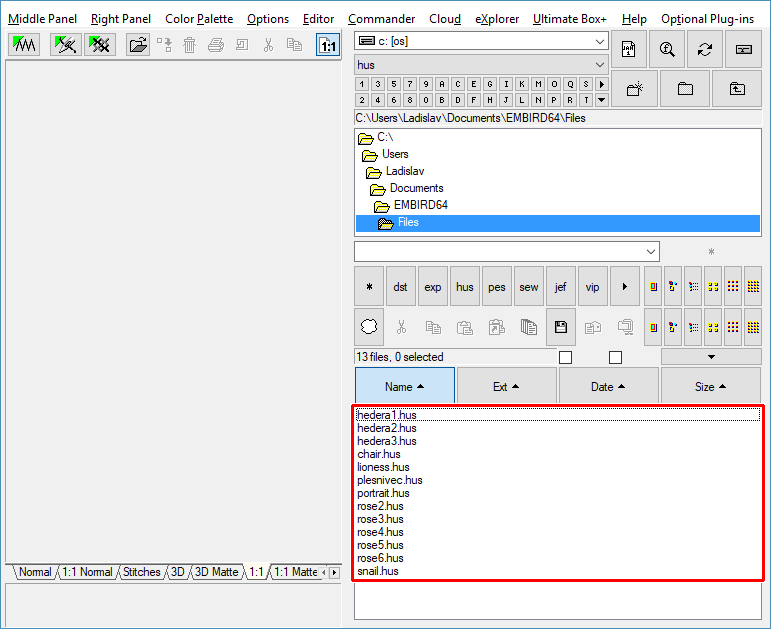Open the empty combo box above format buttons

point(506,251)
